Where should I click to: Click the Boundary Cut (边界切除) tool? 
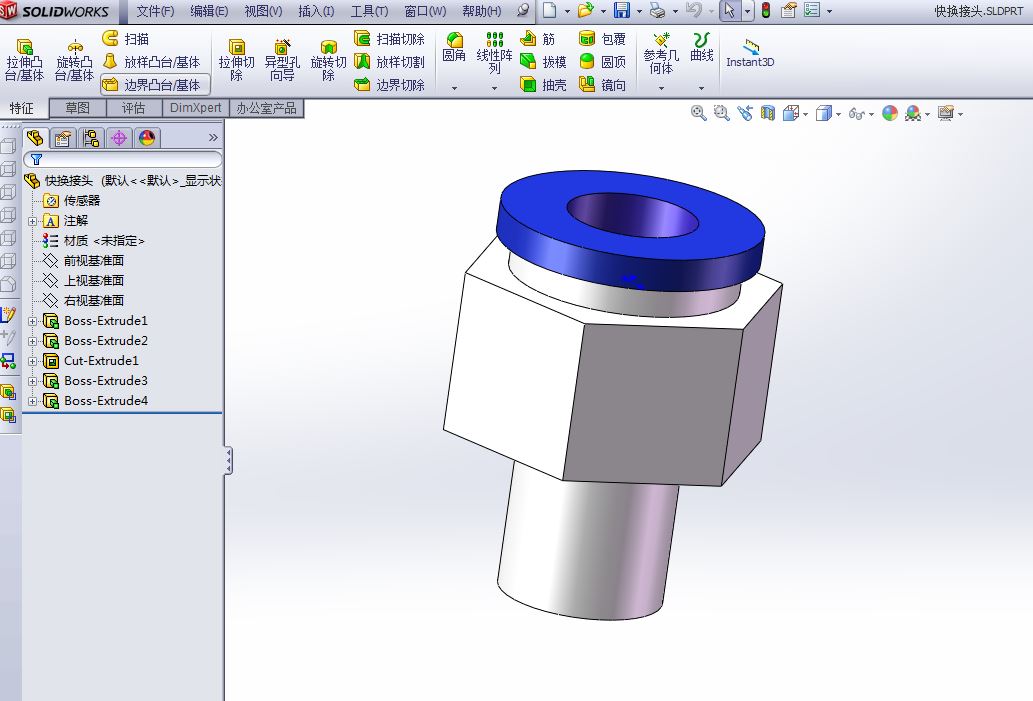tap(389, 85)
